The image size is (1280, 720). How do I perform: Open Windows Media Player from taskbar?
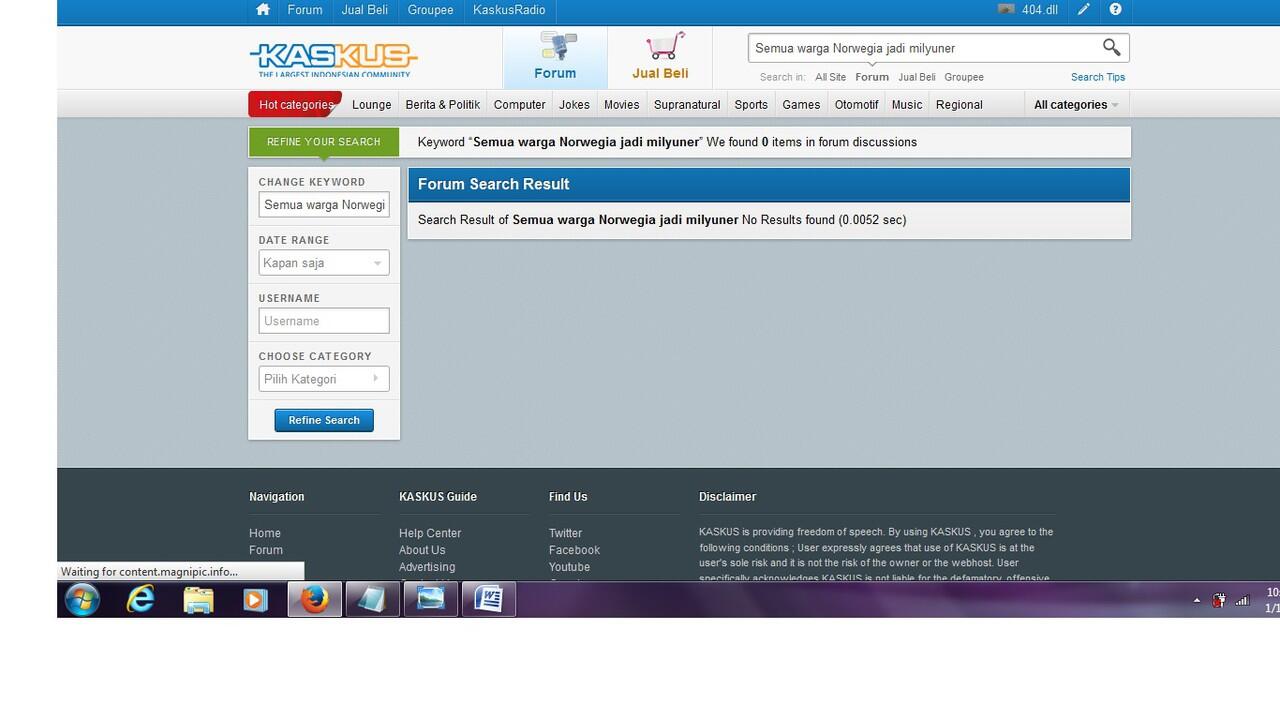click(x=255, y=600)
